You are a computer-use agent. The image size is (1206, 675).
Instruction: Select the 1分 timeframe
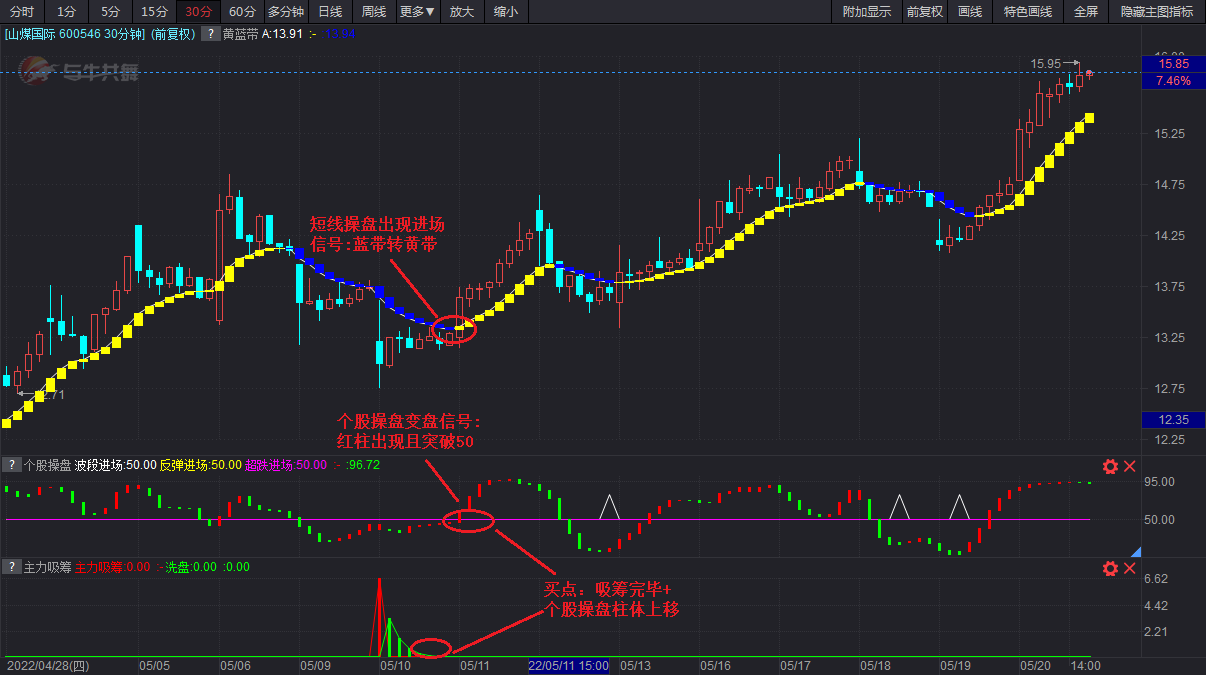(66, 12)
